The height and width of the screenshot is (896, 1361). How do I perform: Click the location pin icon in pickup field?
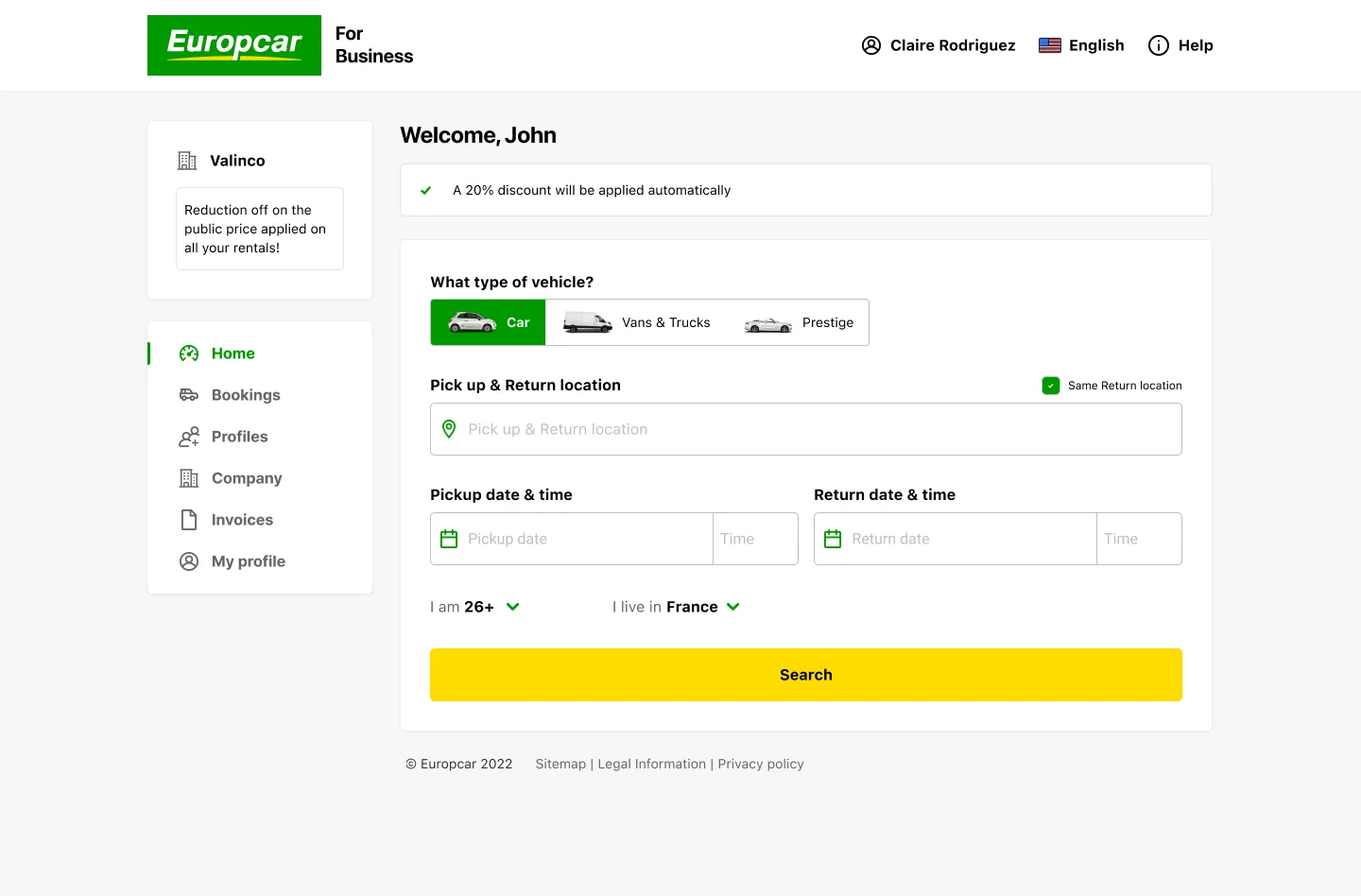[449, 429]
